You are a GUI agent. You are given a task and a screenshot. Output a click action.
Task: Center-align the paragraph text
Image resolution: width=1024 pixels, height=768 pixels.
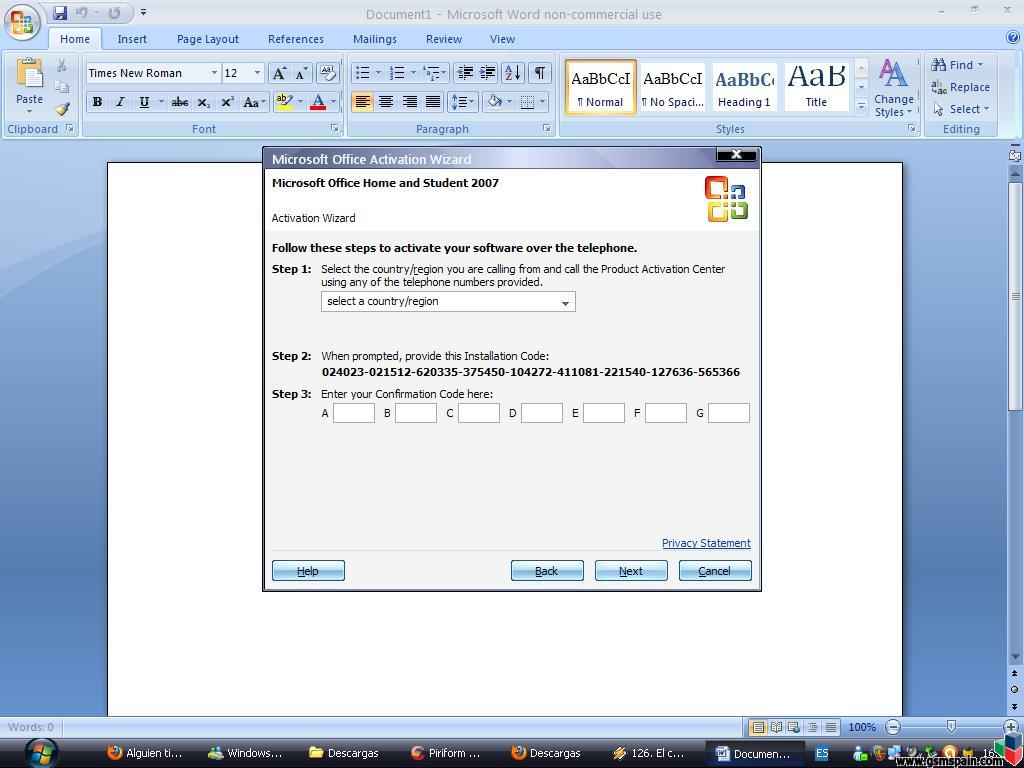point(386,102)
